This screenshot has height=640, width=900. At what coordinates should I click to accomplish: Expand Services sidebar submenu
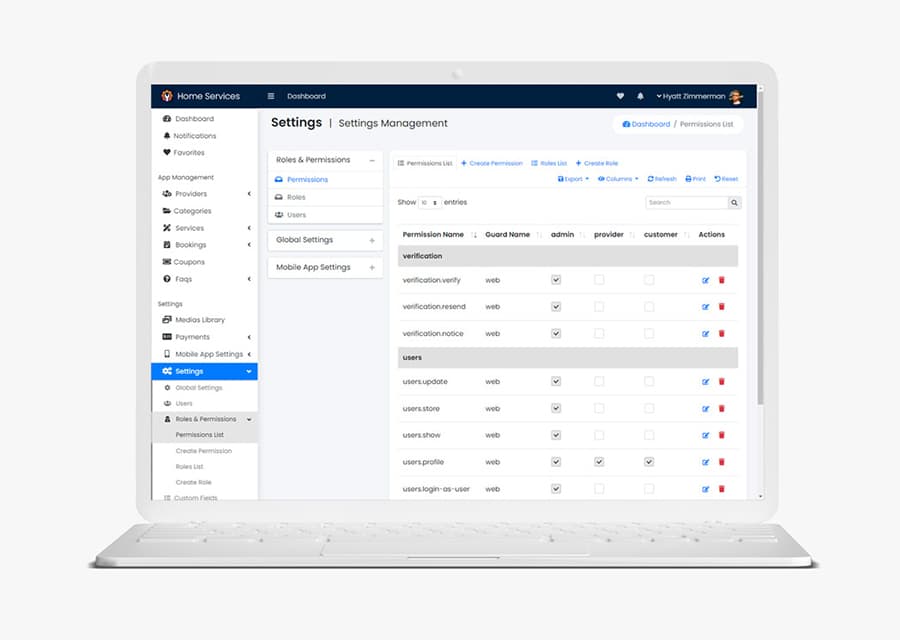tap(249, 228)
